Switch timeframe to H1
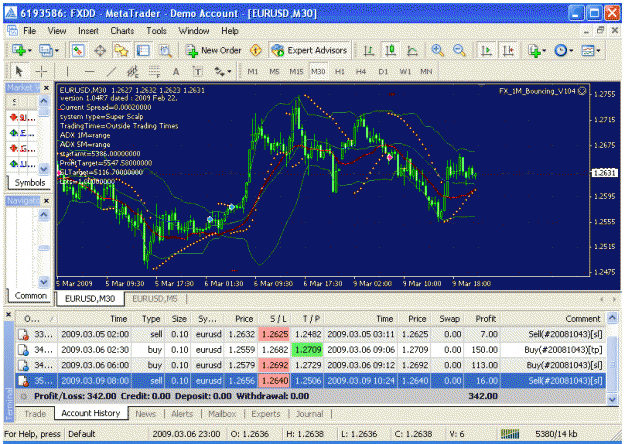Screen dimensions: 625x444 point(340,72)
